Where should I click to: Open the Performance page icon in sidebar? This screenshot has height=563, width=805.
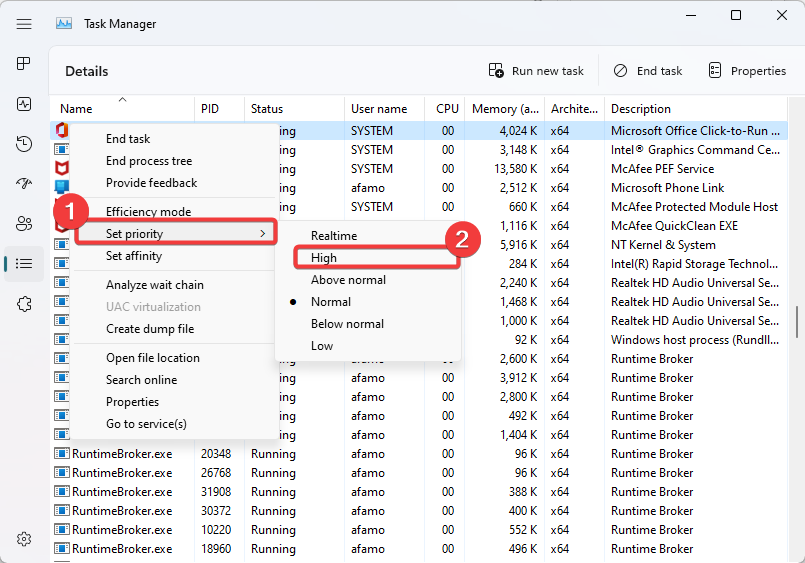pyautogui.click(x=24, y=104)
